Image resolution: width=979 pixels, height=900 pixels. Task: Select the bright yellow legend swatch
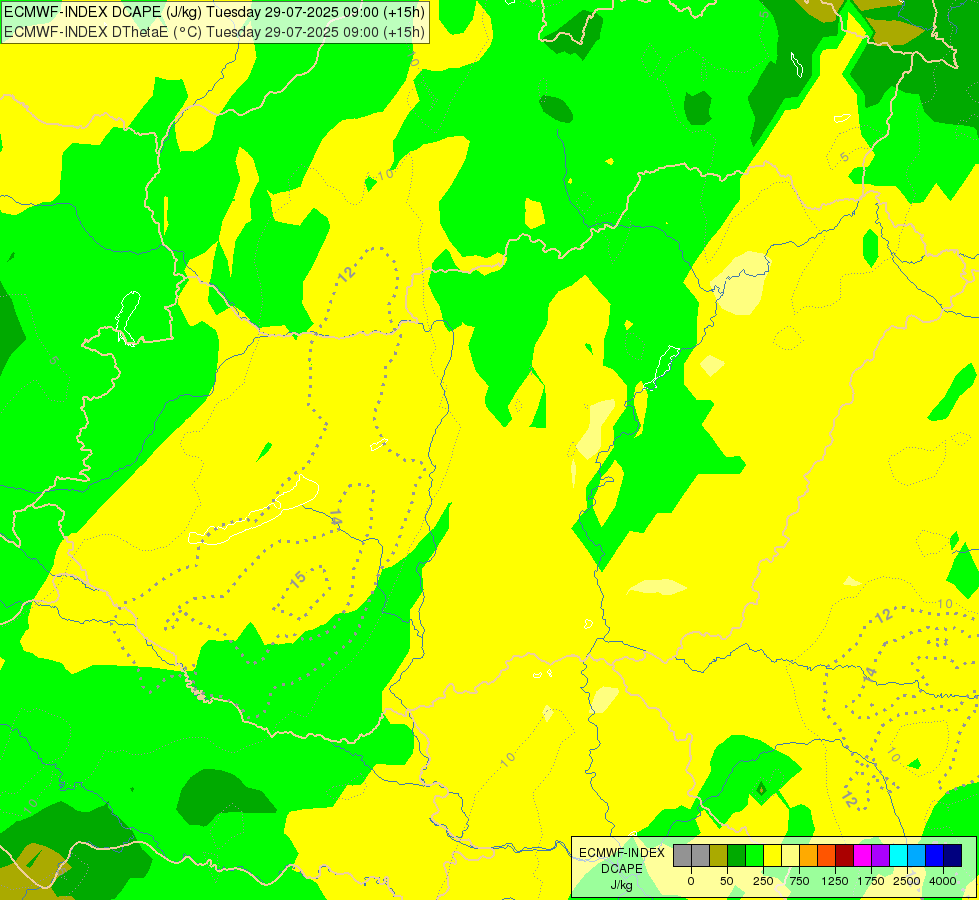click(x=773, y=855)
